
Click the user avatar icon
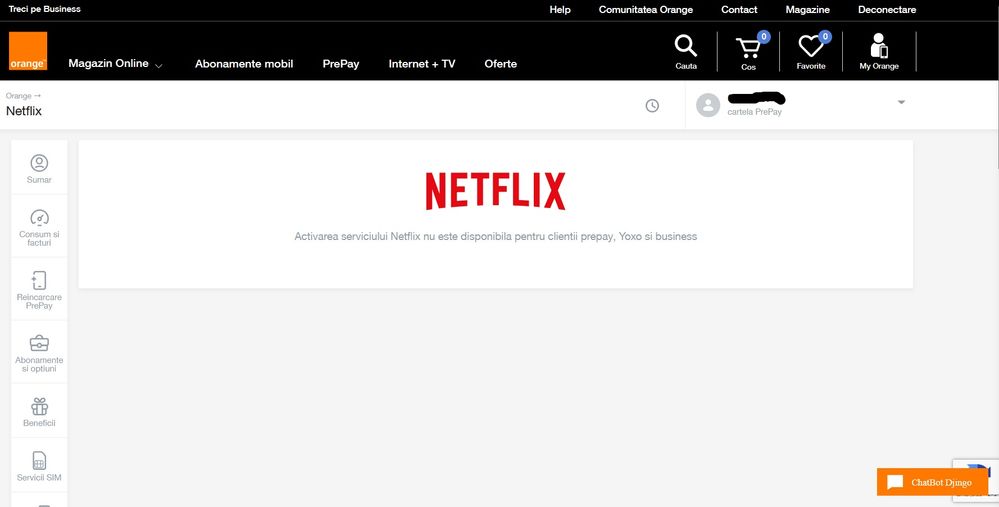pos(708,105)
